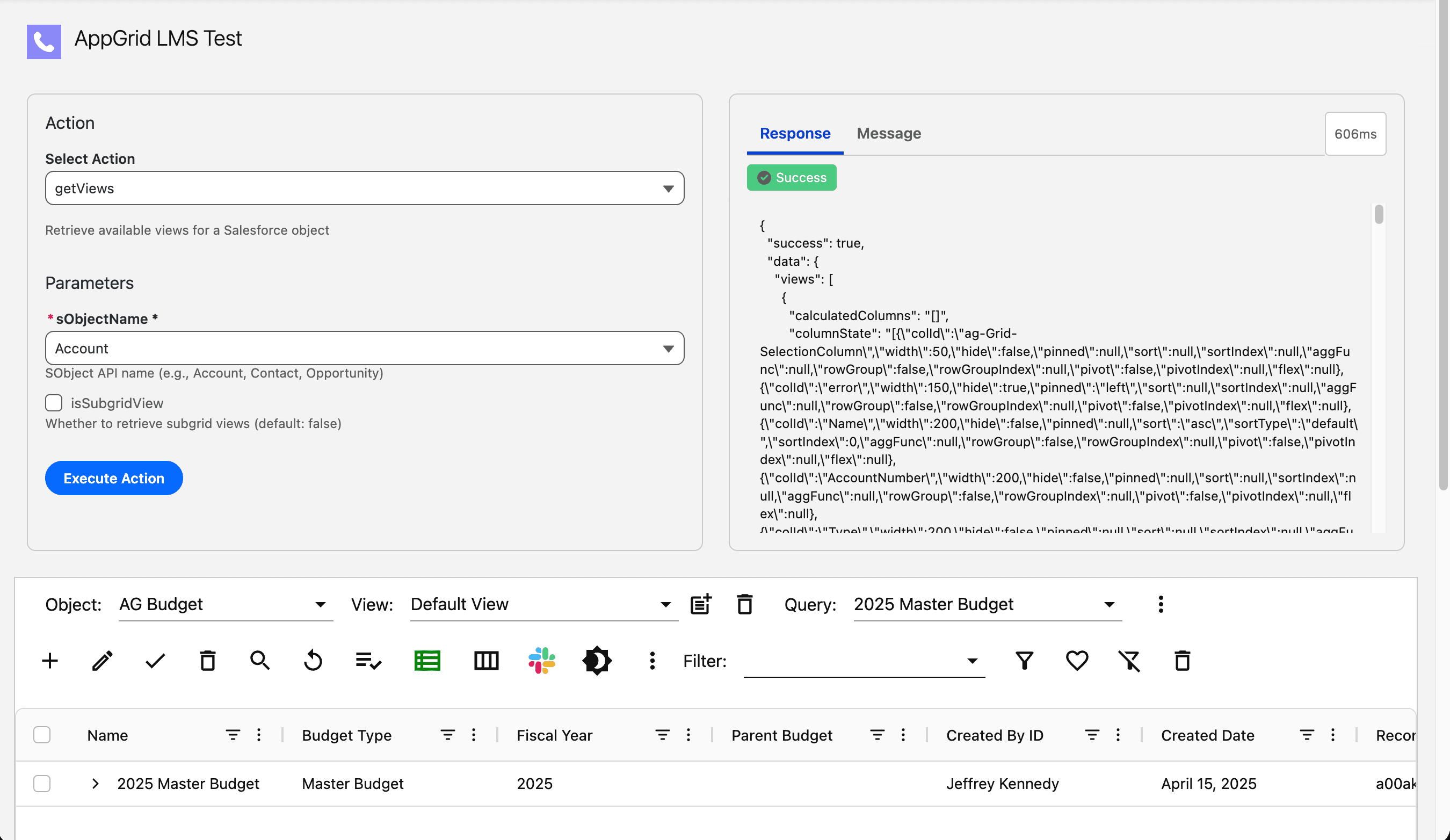Viewport: 1450px width, 840px height.
Task: Toggle the dark mode brightness icon
Action: (597, 661)
